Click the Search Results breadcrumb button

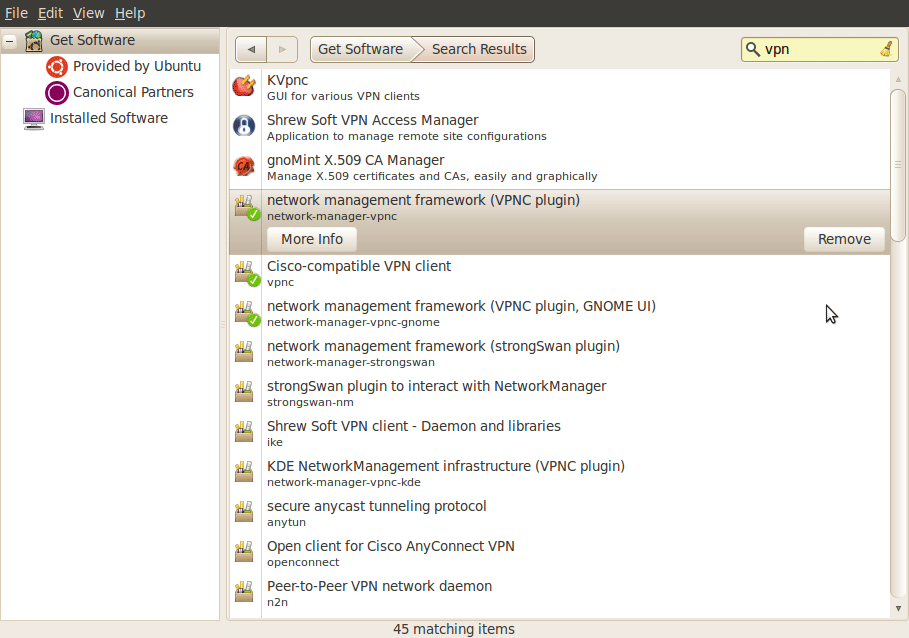tap(479, 49)
